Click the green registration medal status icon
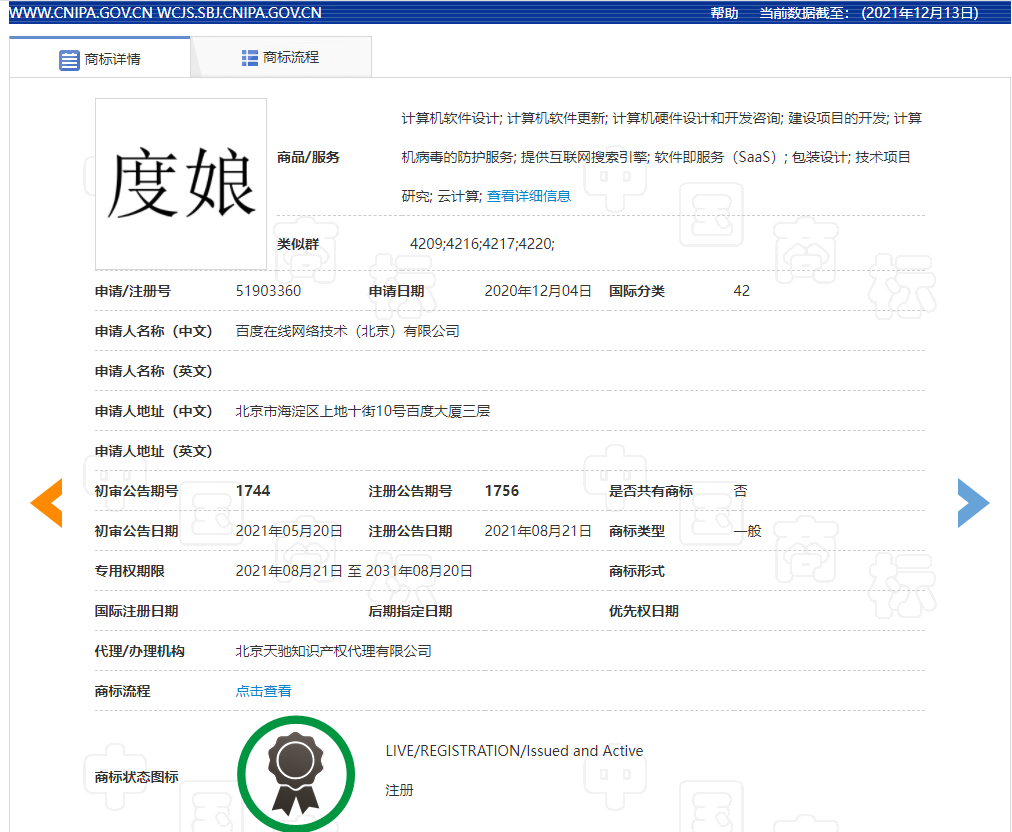 click(x=296, y=773)
